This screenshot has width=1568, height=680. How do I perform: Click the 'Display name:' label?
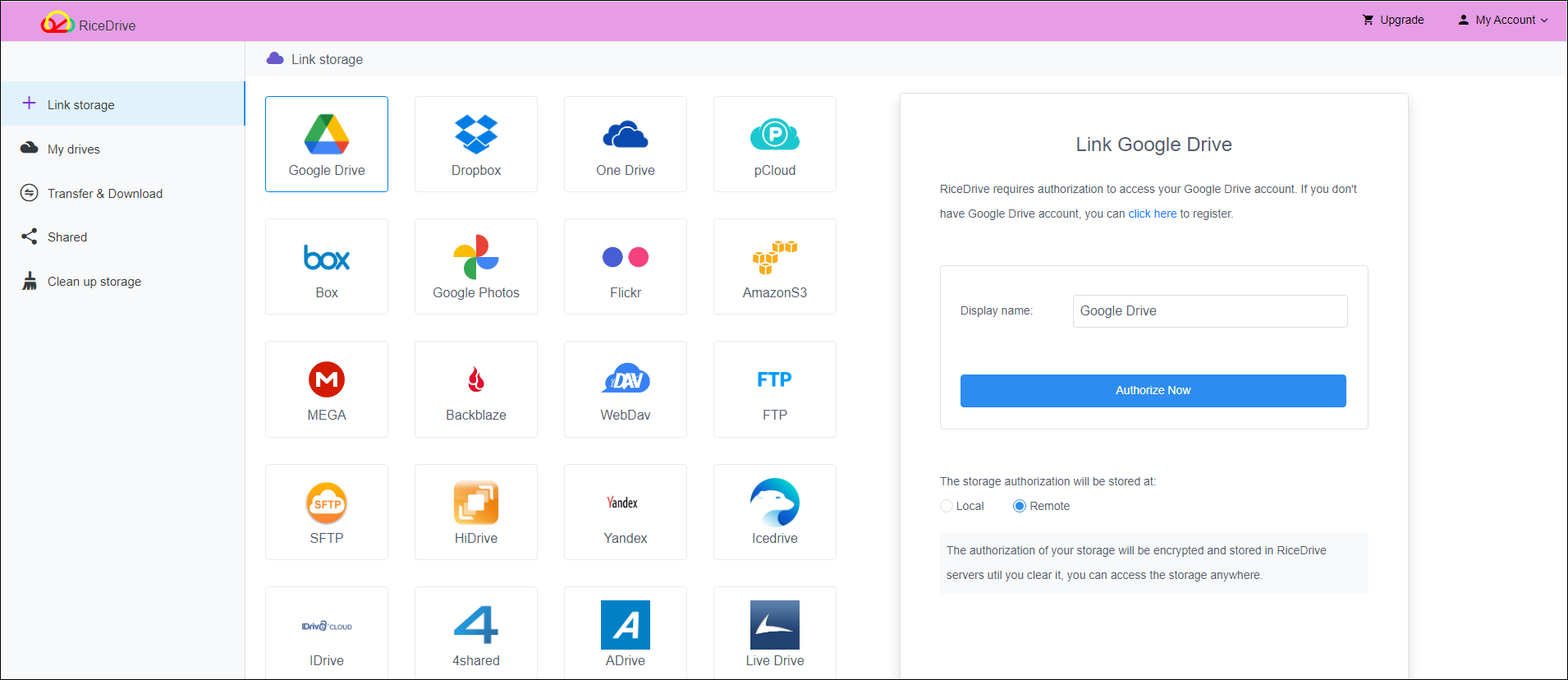click(997, 310)
